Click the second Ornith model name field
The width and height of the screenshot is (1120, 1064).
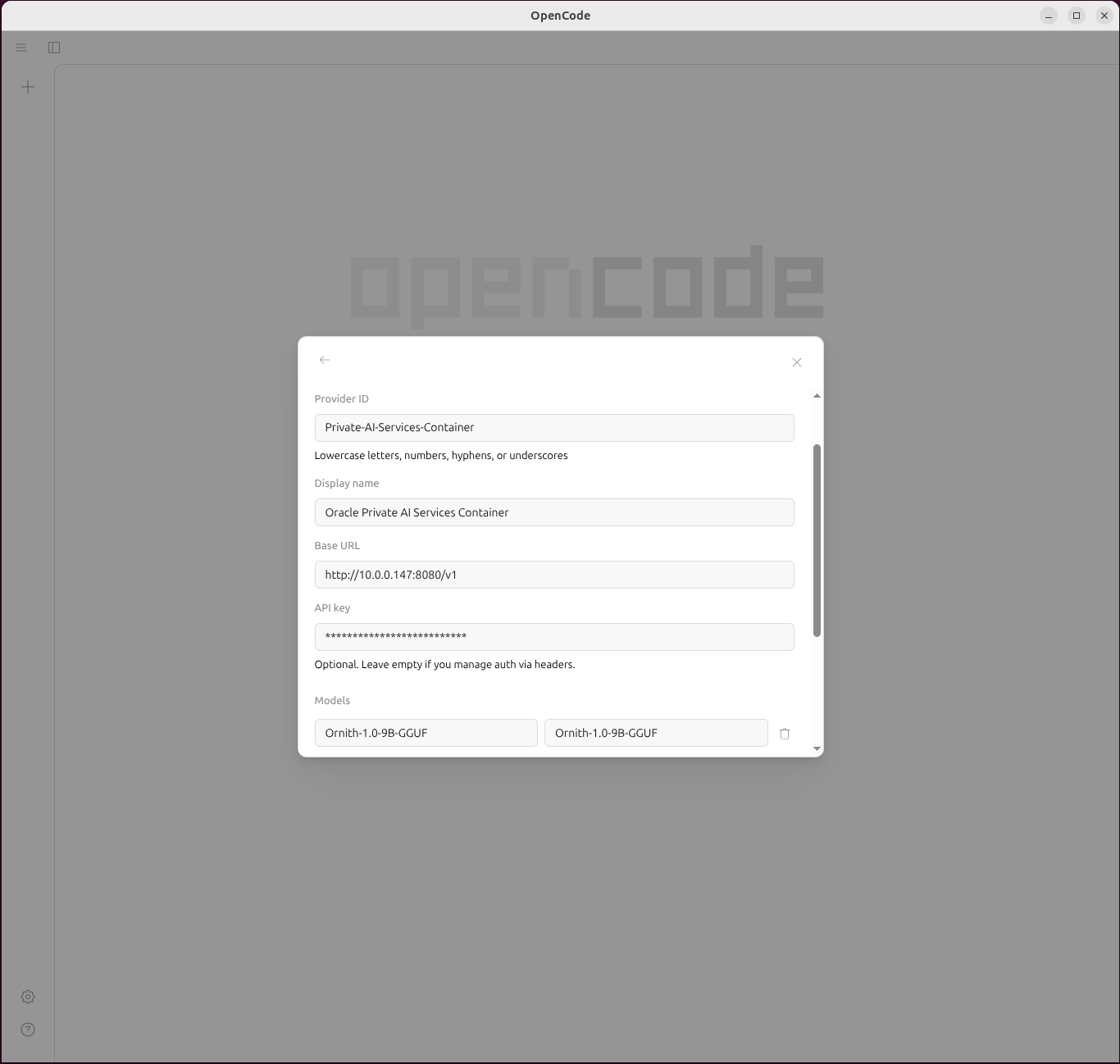pyautogui.click(x=656, y=733)
